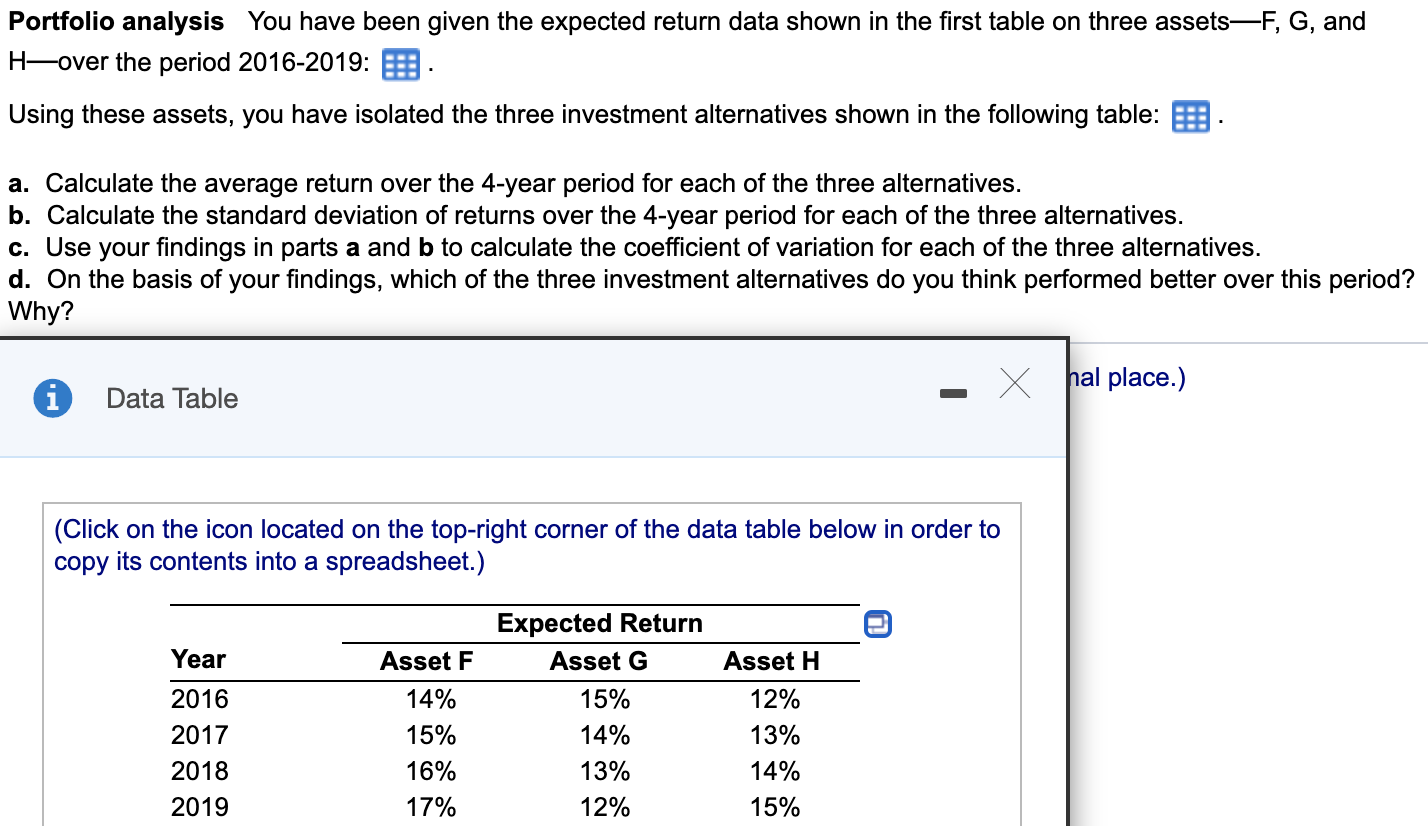The image size is (1428, 826).
Task: Select the 14% value for Asset F 2016
Action: (428, 698)
